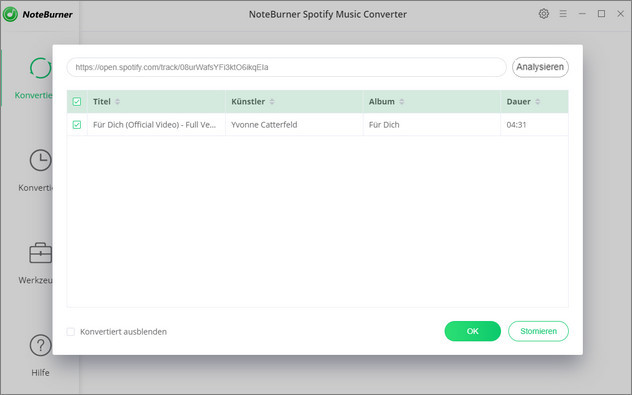Sort by Album column arrows

pyautogui.click(x=401, y=102)
